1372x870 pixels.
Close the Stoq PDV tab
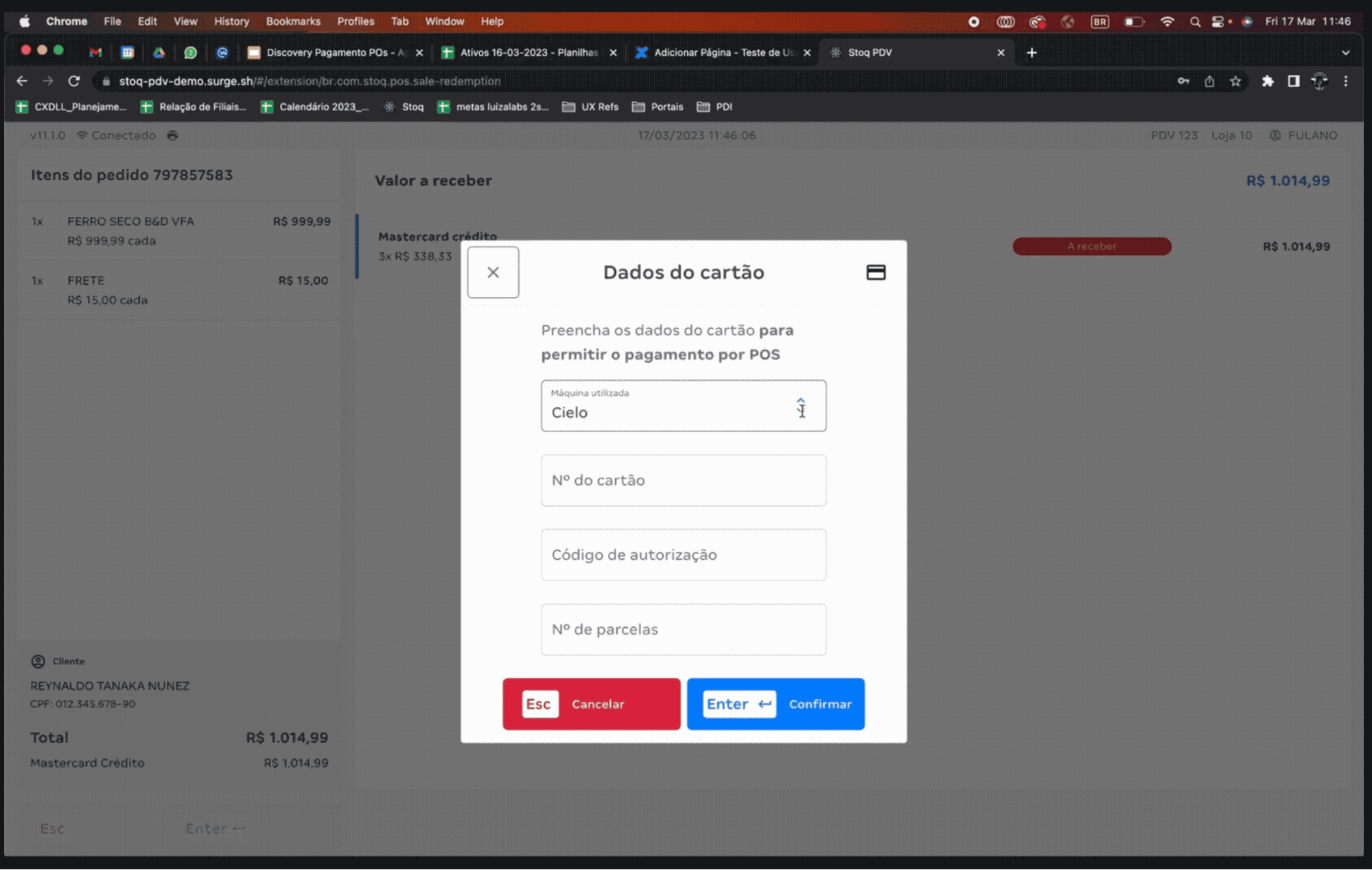point(1001,52)
